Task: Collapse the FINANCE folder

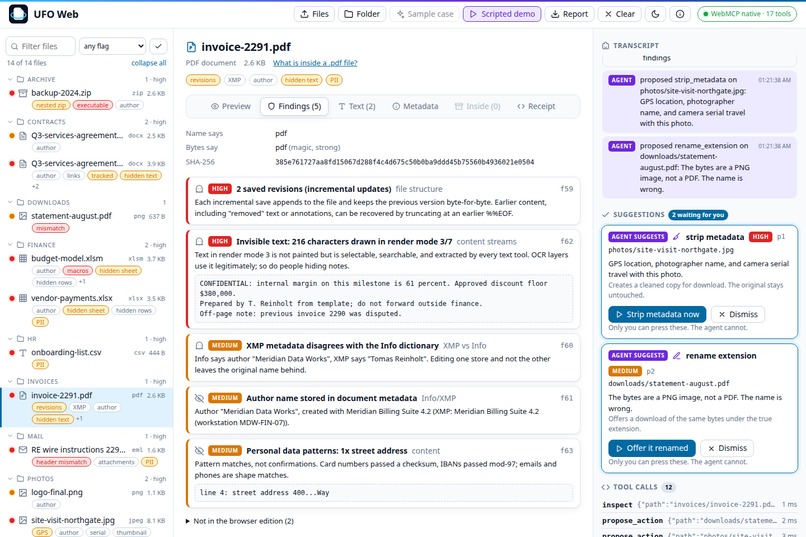Action: 10,245
